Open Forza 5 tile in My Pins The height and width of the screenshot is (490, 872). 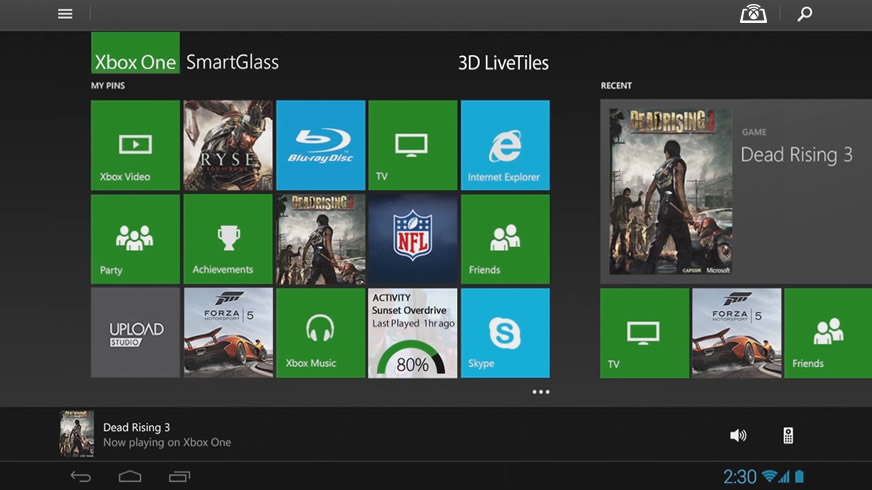[x=228, y=333]
